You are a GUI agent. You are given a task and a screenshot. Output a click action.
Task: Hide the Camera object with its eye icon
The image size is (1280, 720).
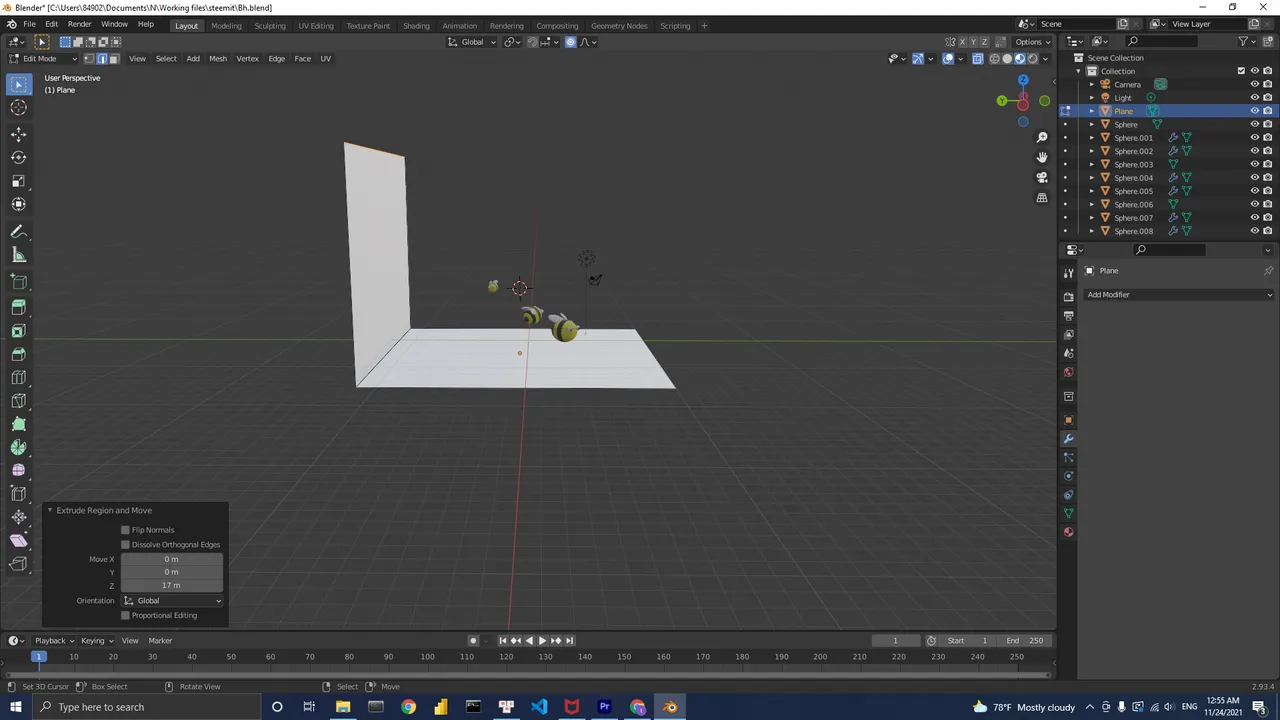point(1255,84)
